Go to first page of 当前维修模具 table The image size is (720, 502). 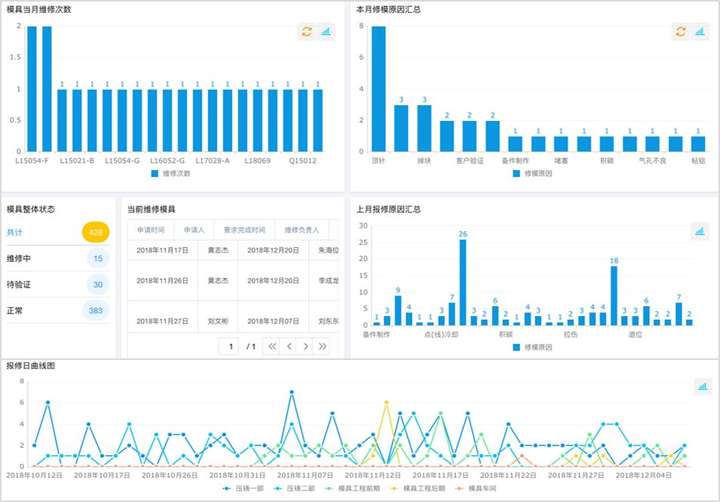click(272, 346)
